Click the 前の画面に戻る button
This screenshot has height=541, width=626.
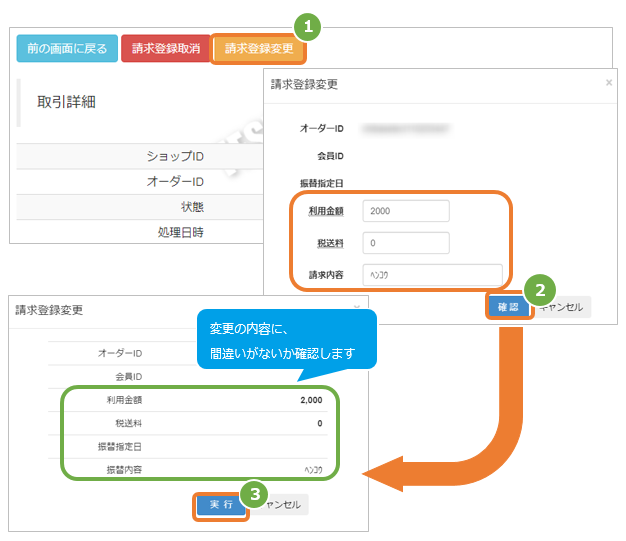coord(67,48)
